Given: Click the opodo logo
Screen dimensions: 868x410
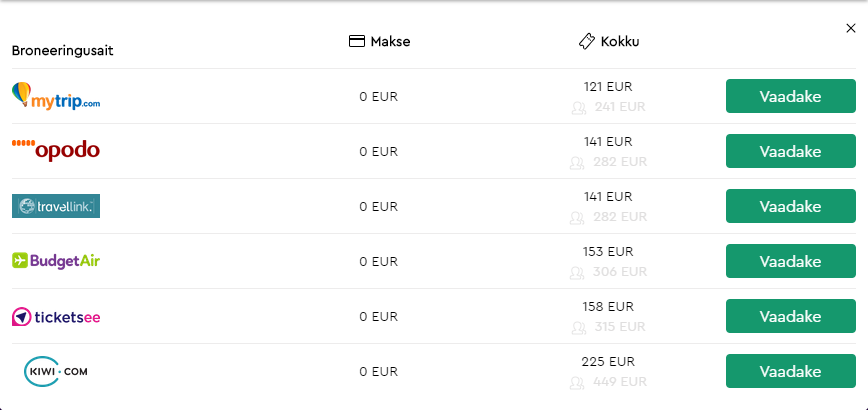Looking at the screenshot, I should (x=56, y=150).
